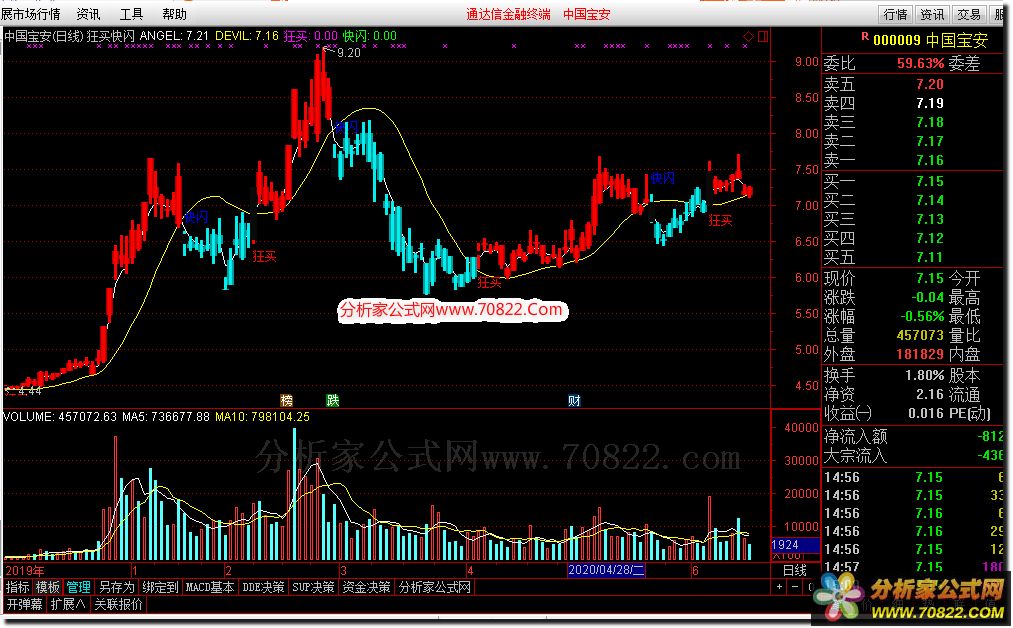The width and height of the screenshot is (1013, 628).
Task: Click the 通达信金融终端 title text
Action: pyautogui.click(x=508, y=14)
